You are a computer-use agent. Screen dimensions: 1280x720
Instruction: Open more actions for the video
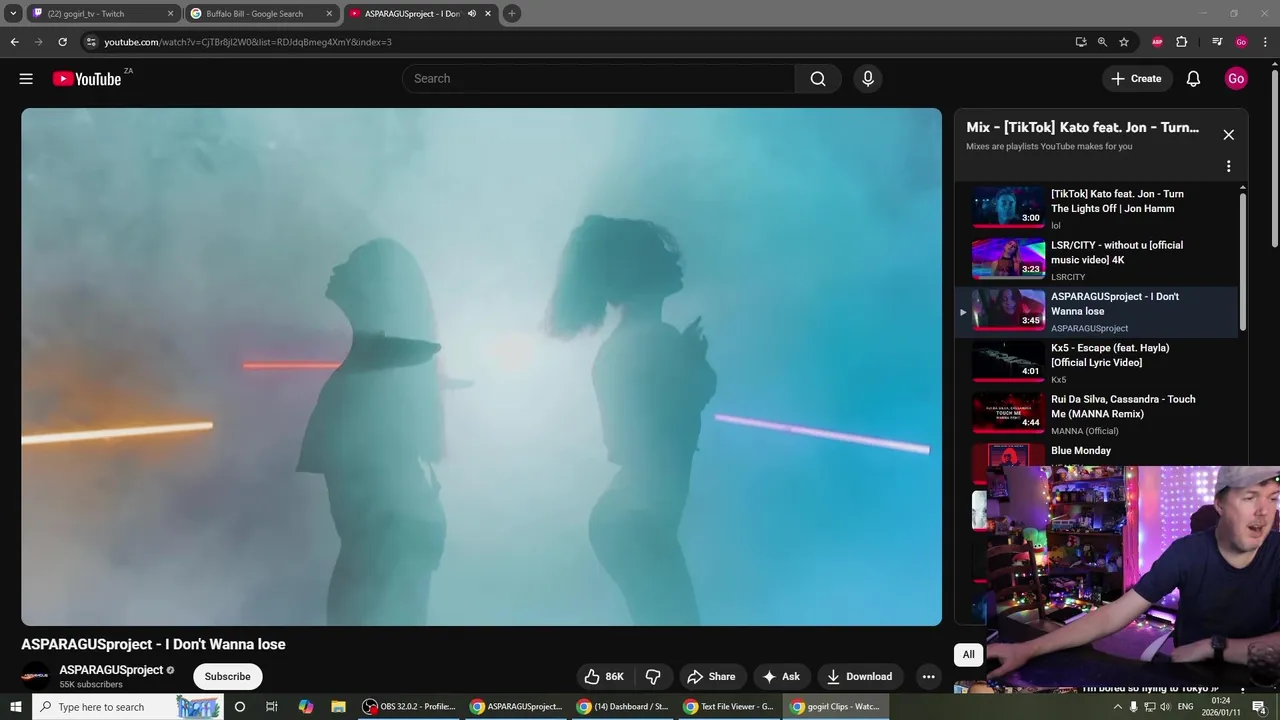928,677
